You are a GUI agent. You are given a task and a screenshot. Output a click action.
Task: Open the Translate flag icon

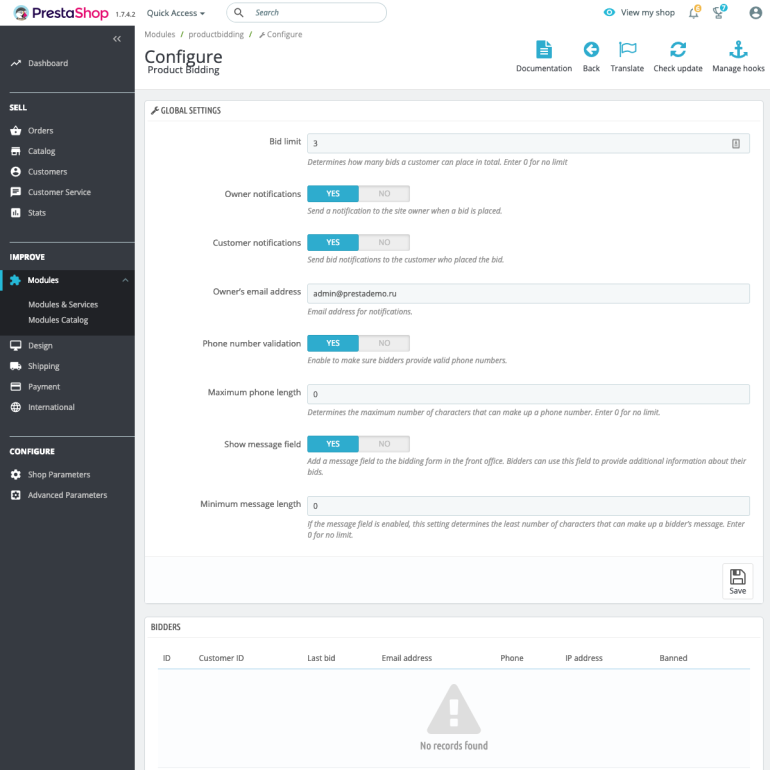pos(627,50)
